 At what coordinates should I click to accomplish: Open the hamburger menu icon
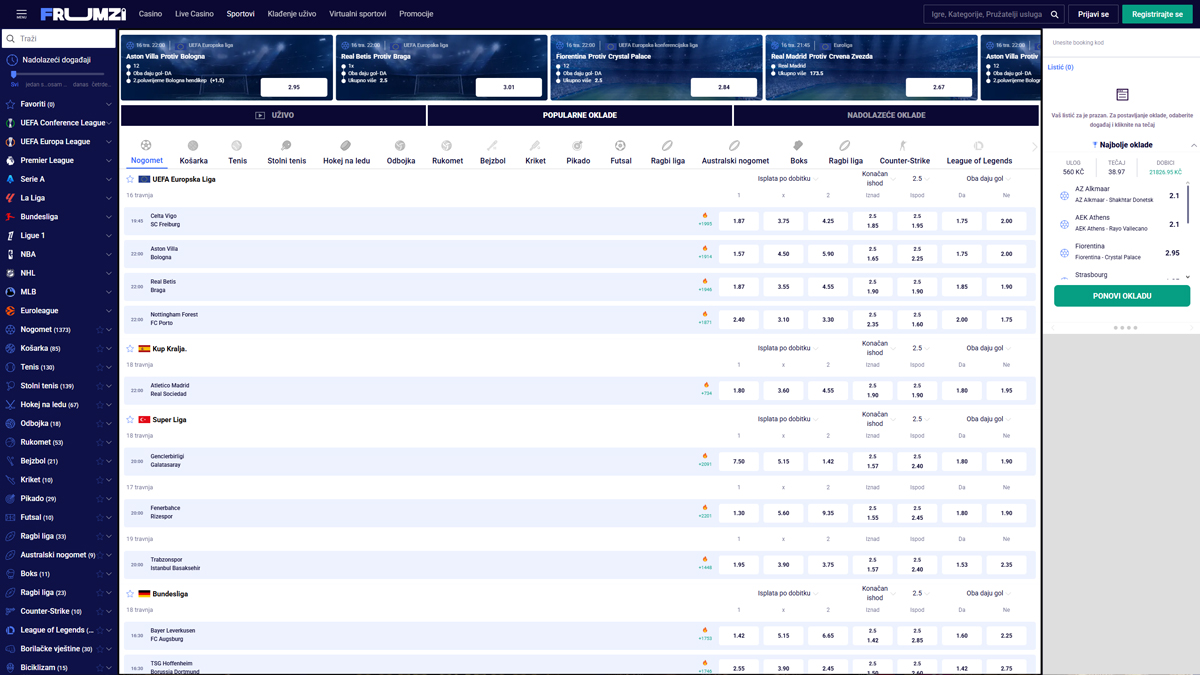click(21, 14)
